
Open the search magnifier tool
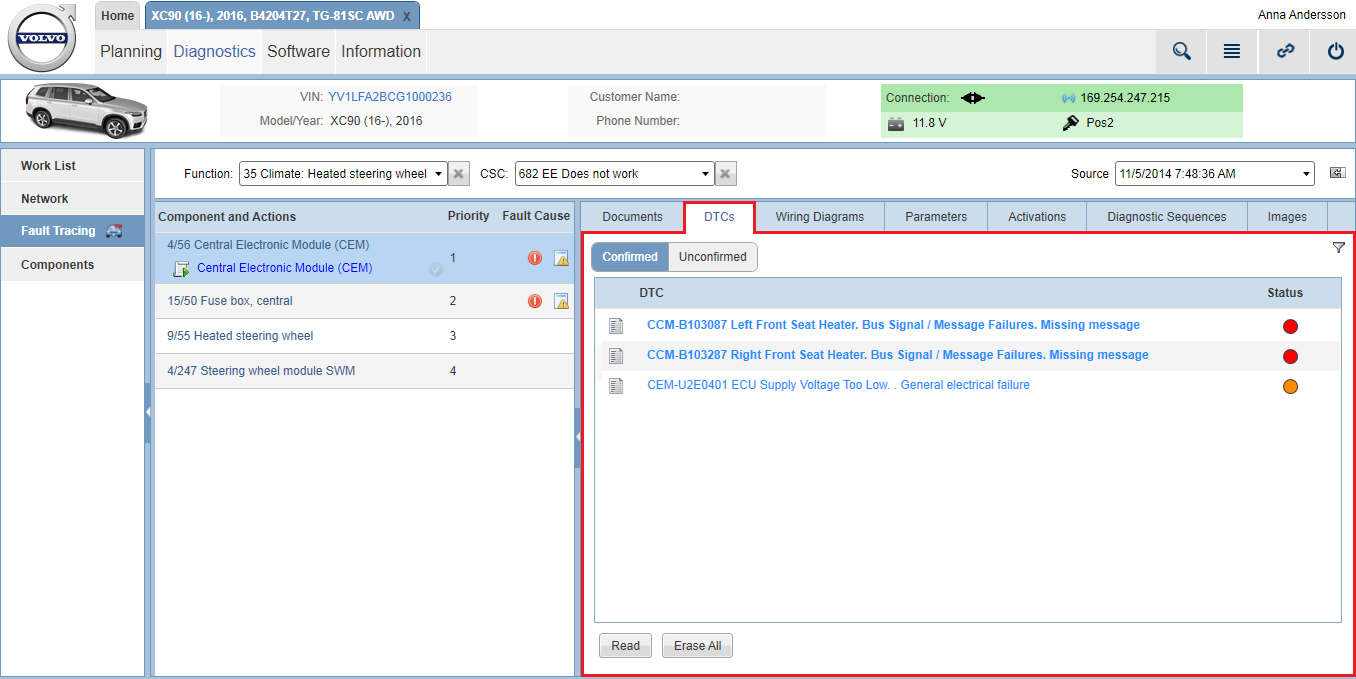(1182, 52)
